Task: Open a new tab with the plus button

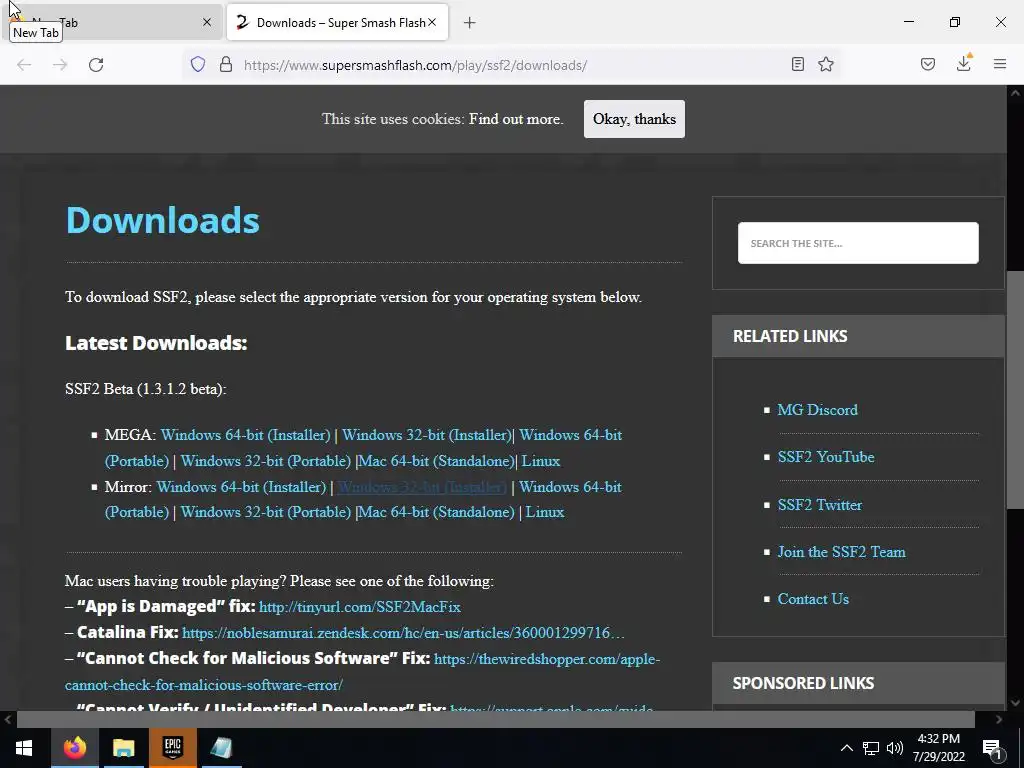Action: pyautogui.click(x=469, y=23)
